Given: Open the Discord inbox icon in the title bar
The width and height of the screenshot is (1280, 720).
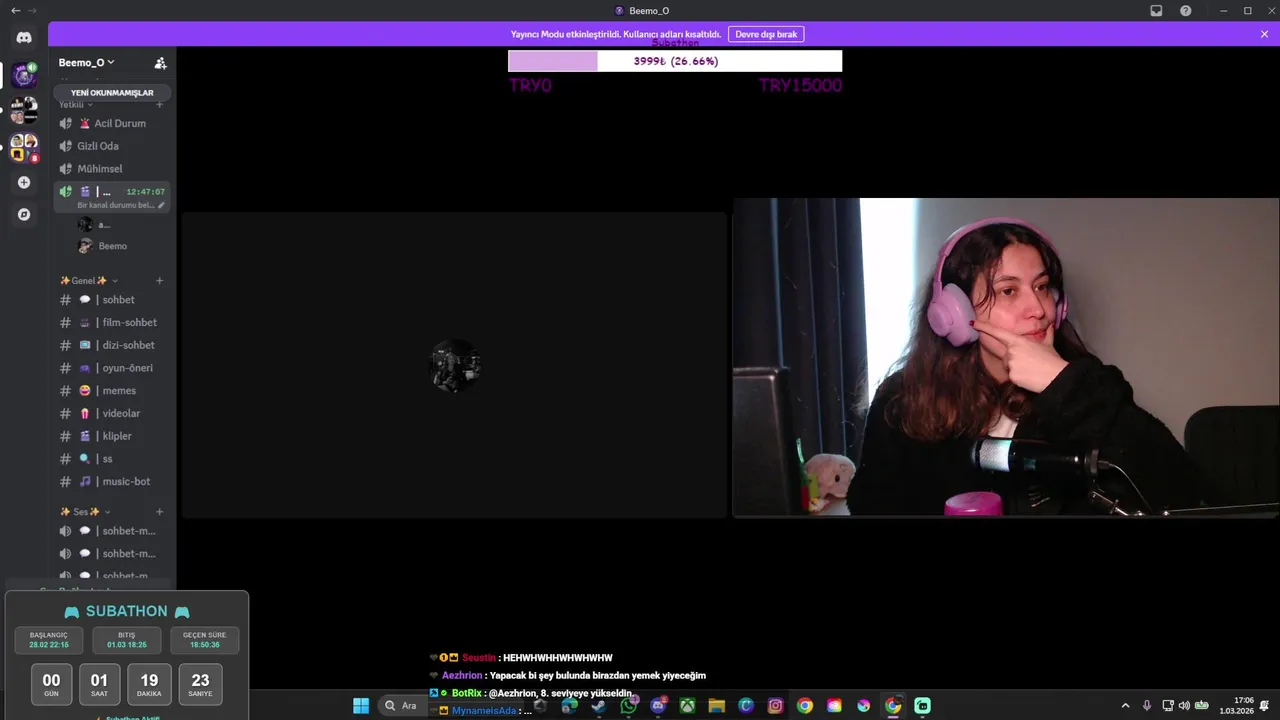Looking at the screenshot, I should tap(1156, 11).
